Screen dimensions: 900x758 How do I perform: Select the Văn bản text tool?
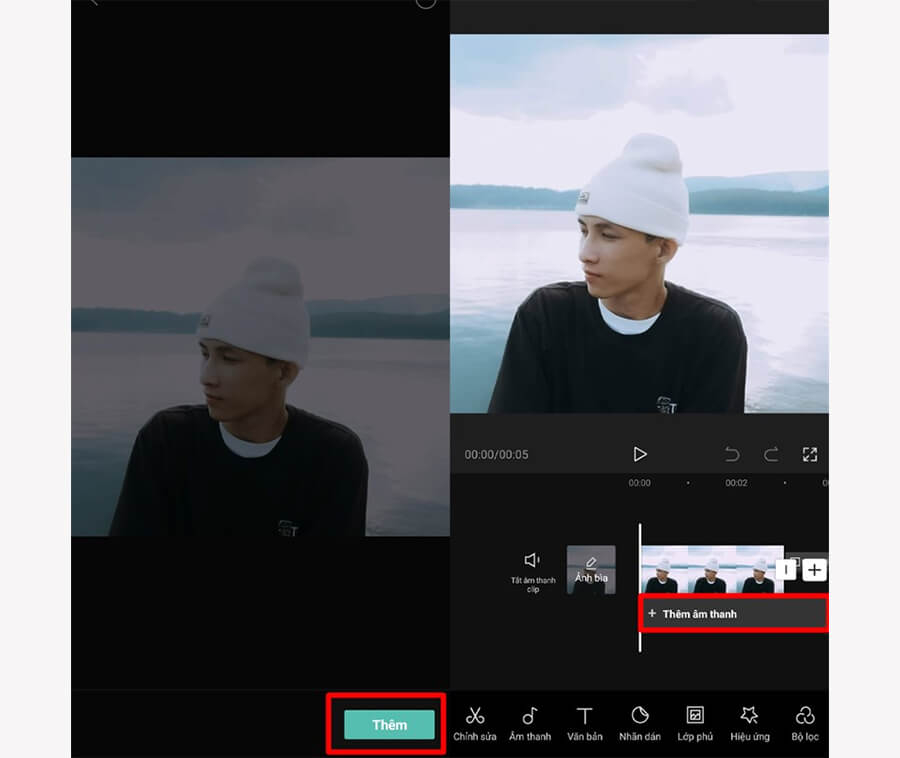(585, 722)
